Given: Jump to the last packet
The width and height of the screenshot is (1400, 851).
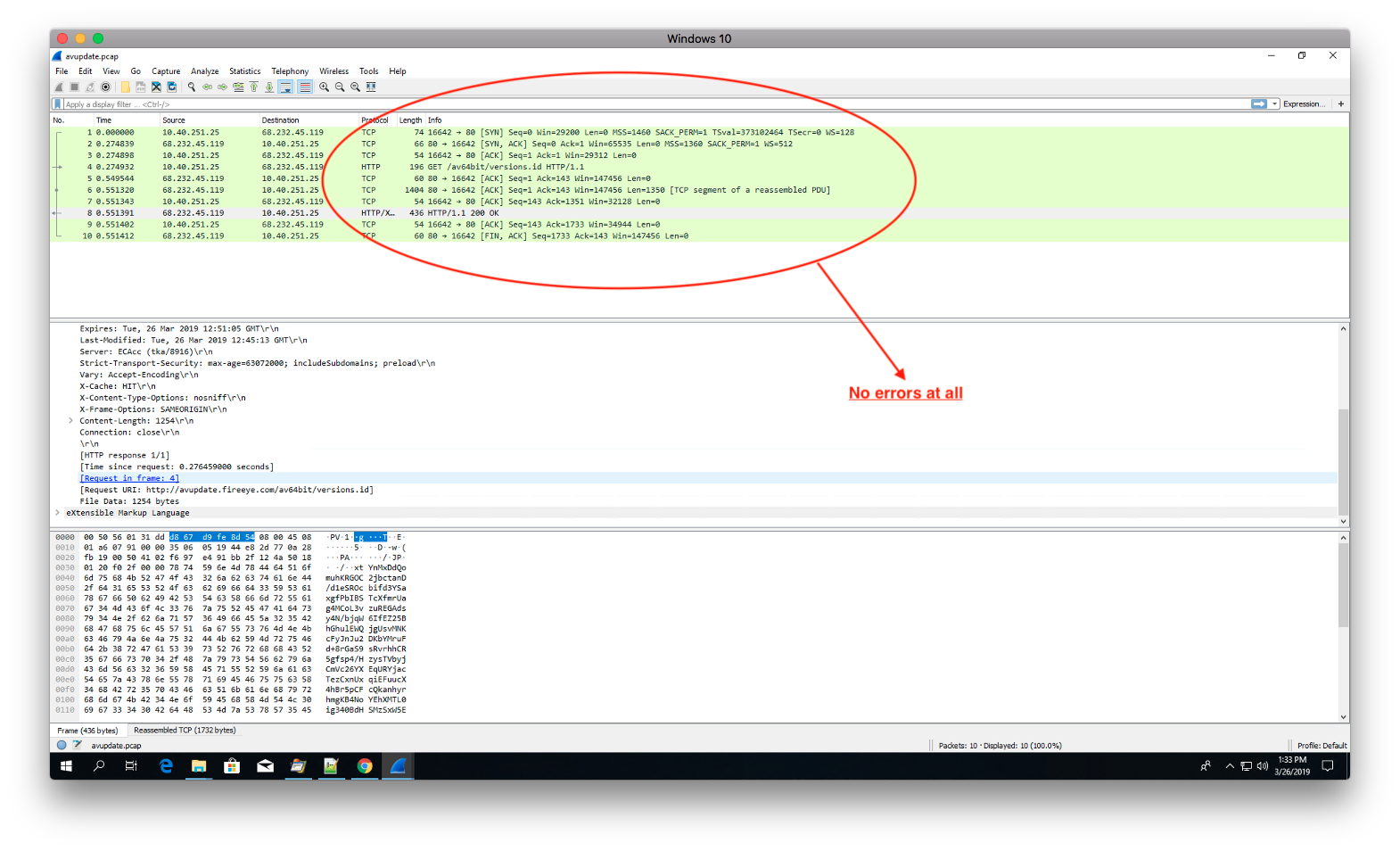Looking at the screenshot, I should point(269,87).
